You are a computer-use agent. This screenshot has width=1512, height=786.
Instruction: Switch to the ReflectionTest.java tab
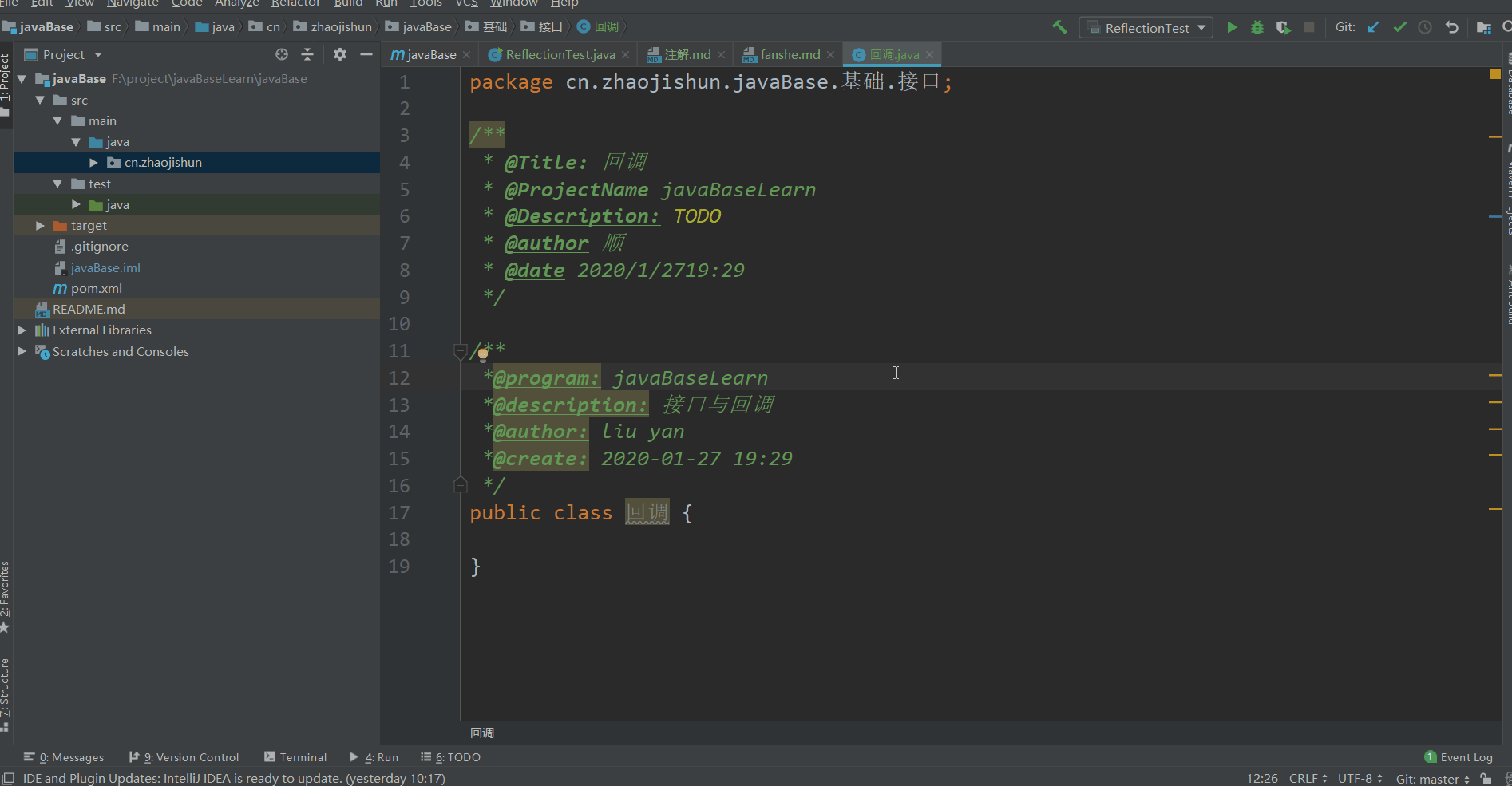[560, 54]
